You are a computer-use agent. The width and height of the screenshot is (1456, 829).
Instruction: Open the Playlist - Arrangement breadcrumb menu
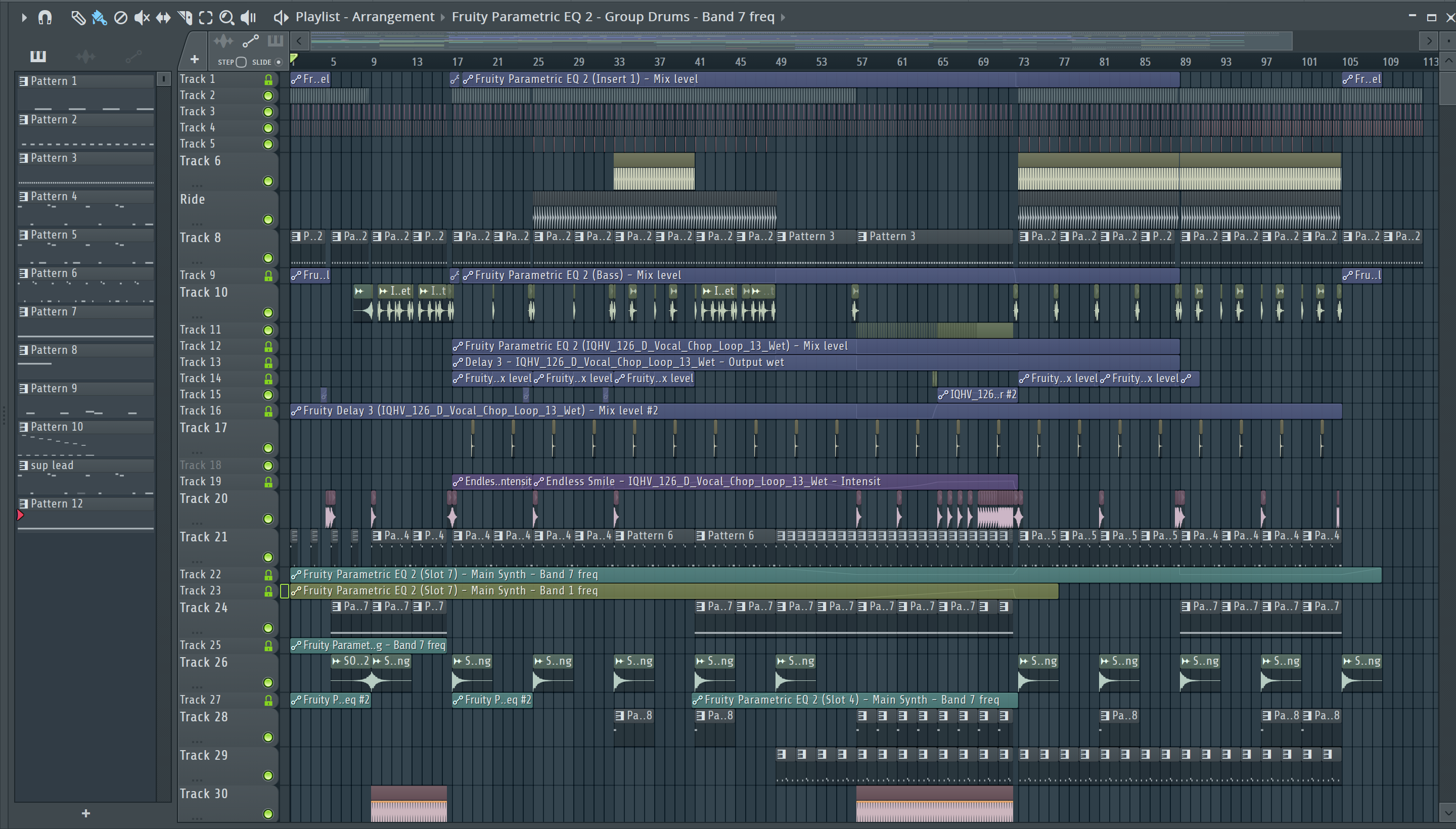point(365,17)
